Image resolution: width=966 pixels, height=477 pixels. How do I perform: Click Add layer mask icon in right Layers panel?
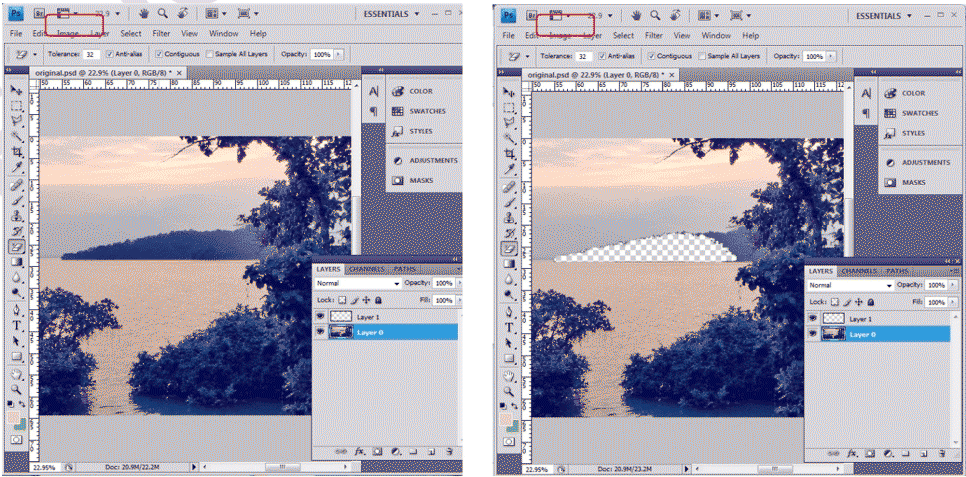point(869,454)
